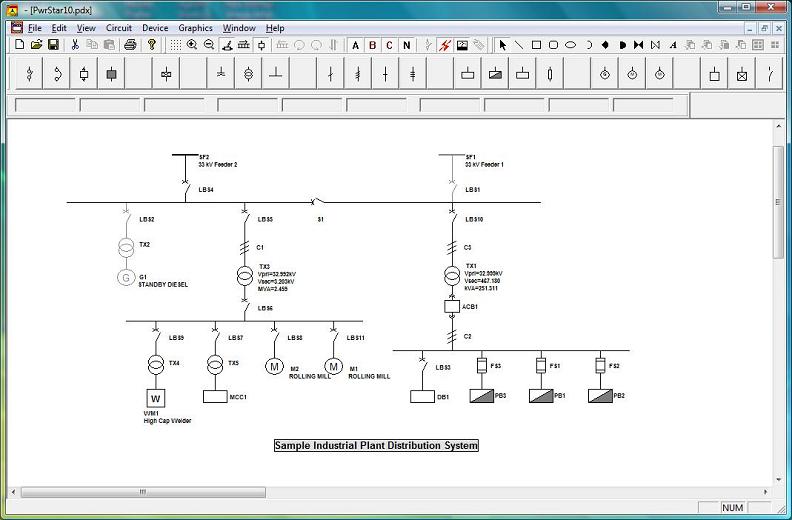Pick the curved link device symbol
The width and height of the screenshot is (792, 520).
[x=57, y=74]
